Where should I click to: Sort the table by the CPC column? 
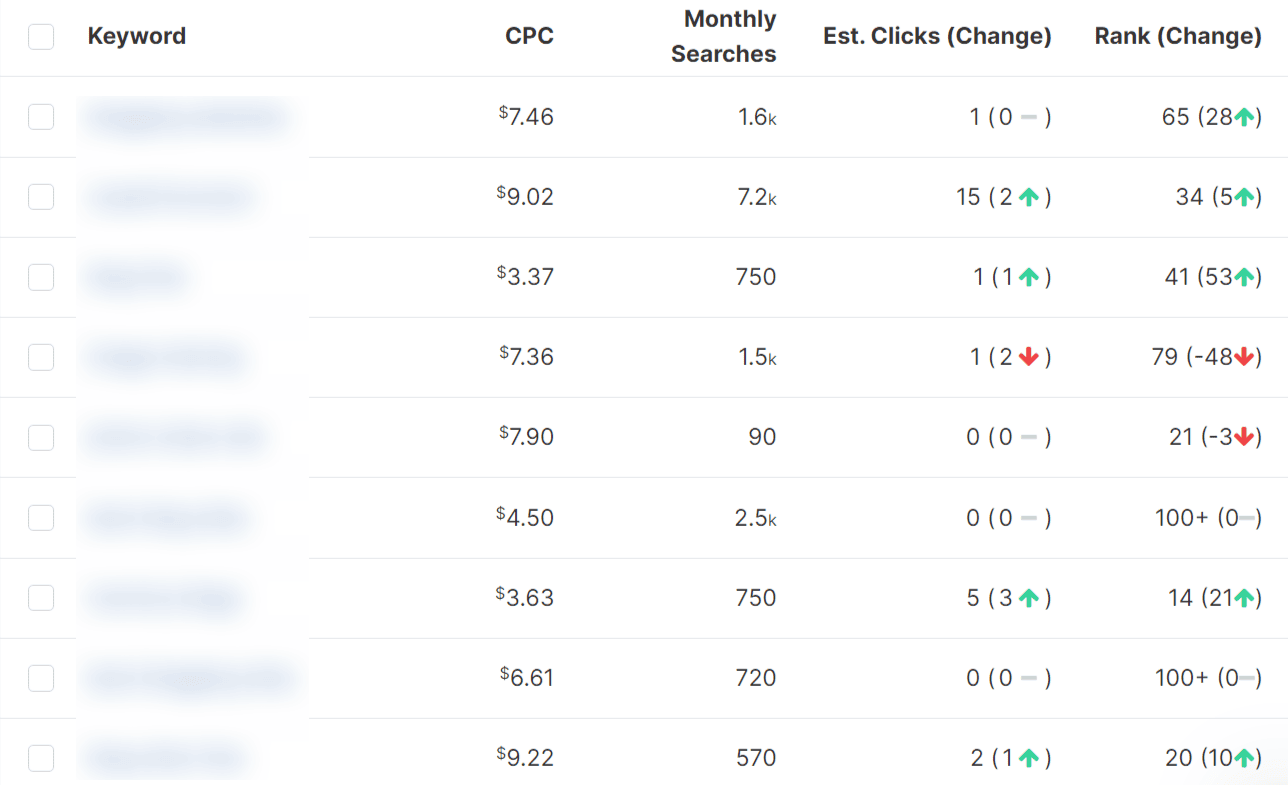pos(529,36)
